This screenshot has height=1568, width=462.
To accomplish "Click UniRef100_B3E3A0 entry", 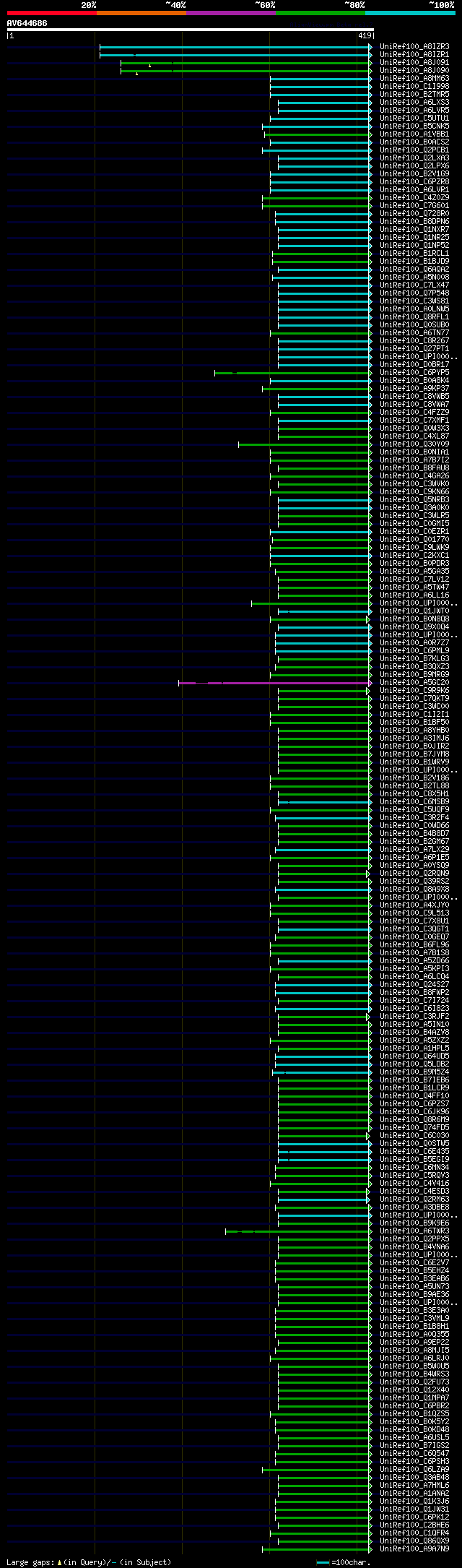I will click(x=414, y=1310).
